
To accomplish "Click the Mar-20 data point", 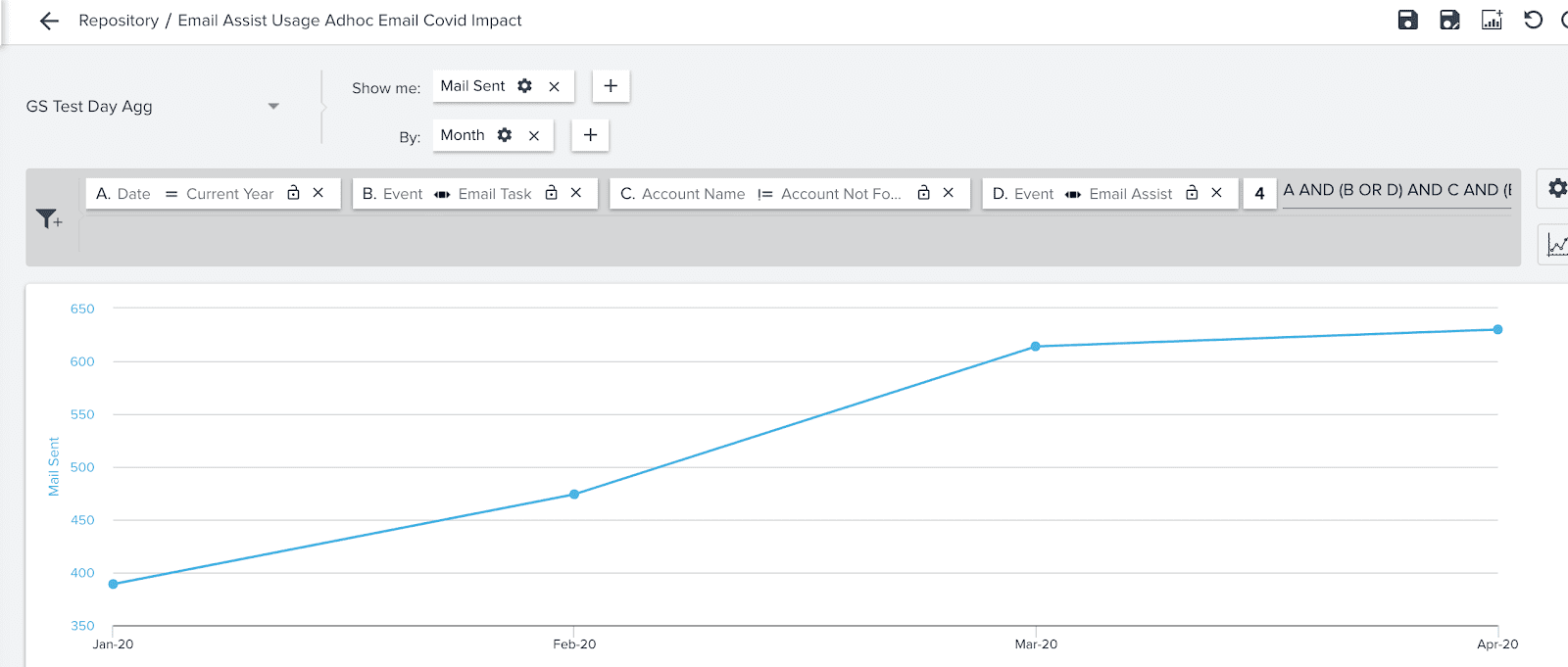I will click(x=1035, y=347).
